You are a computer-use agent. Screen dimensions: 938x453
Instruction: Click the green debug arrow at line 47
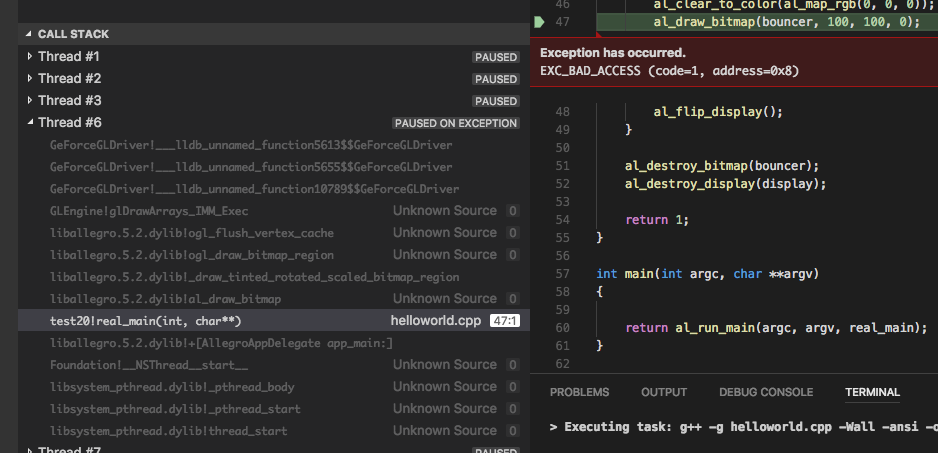[539, 22]
